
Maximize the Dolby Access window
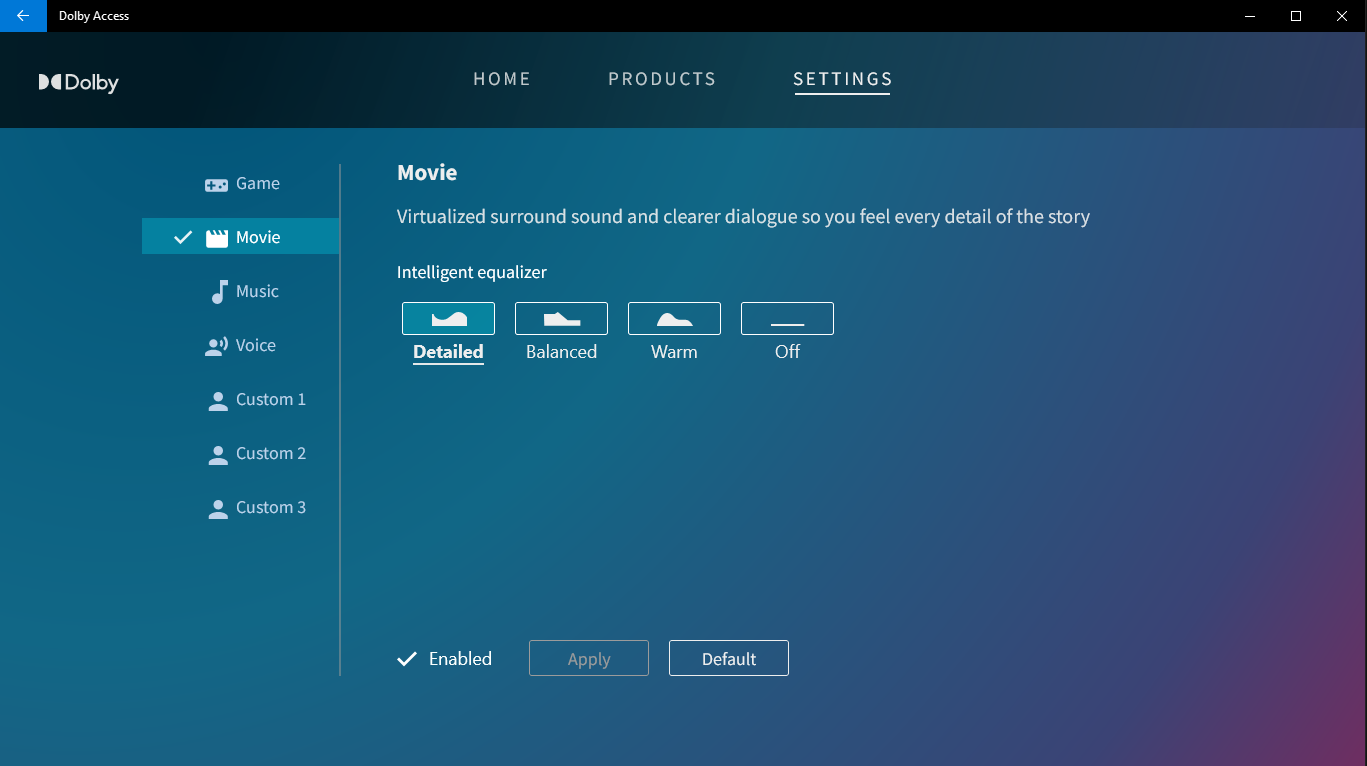pyautogui.click(x=1296, y=16)
